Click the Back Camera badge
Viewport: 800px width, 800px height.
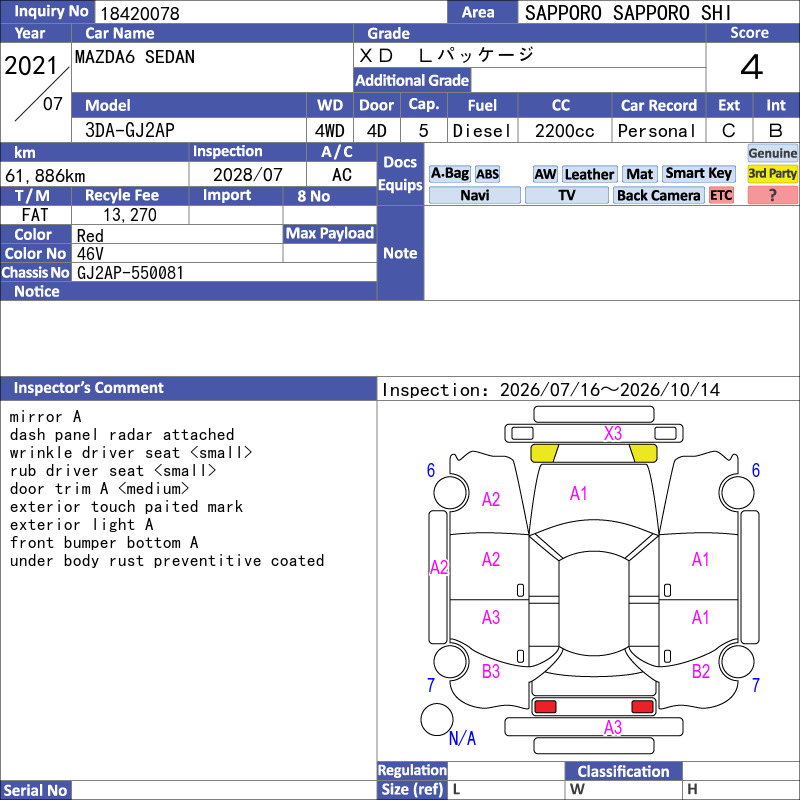[659, 195]
